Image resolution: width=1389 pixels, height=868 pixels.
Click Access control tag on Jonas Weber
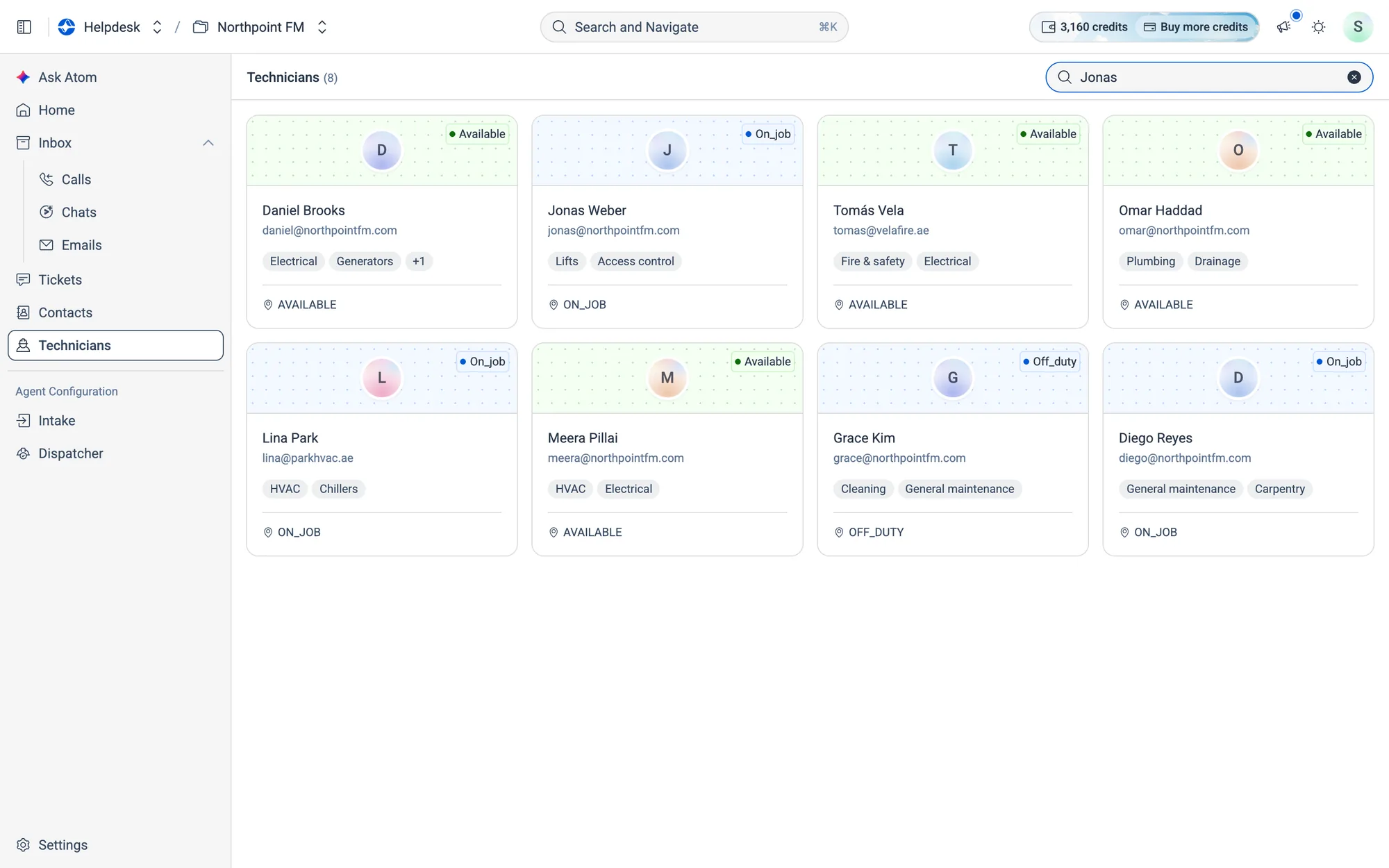(x=635, y=261)
